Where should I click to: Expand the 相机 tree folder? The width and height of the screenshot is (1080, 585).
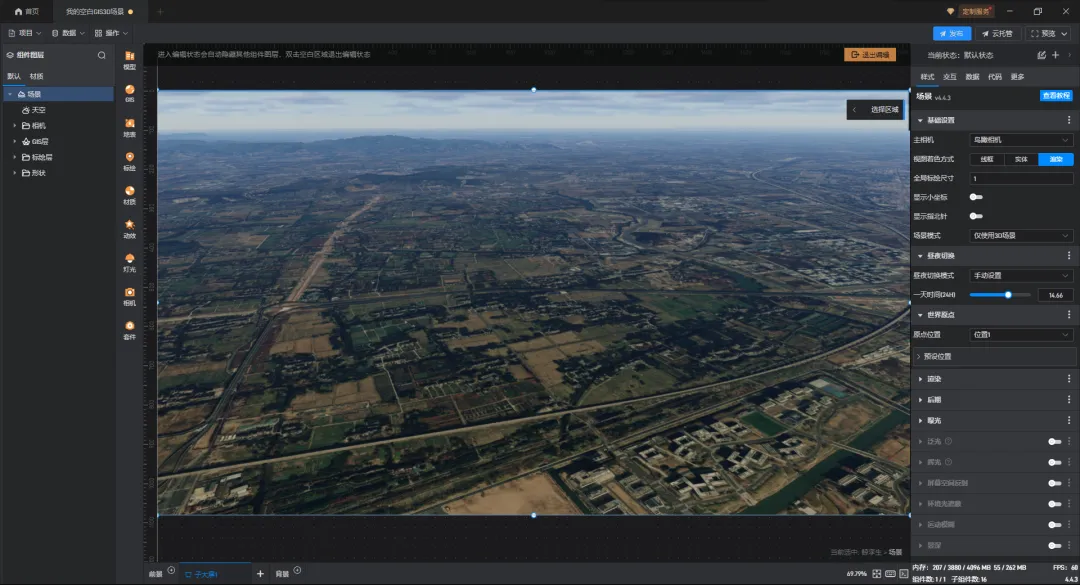click(14, 125)
